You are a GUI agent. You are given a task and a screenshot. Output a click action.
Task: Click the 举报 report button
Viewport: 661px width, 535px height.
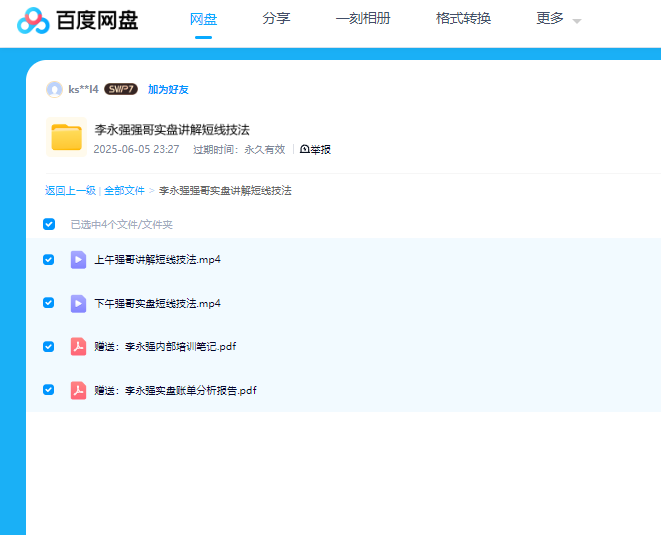(x=315, y=150)
